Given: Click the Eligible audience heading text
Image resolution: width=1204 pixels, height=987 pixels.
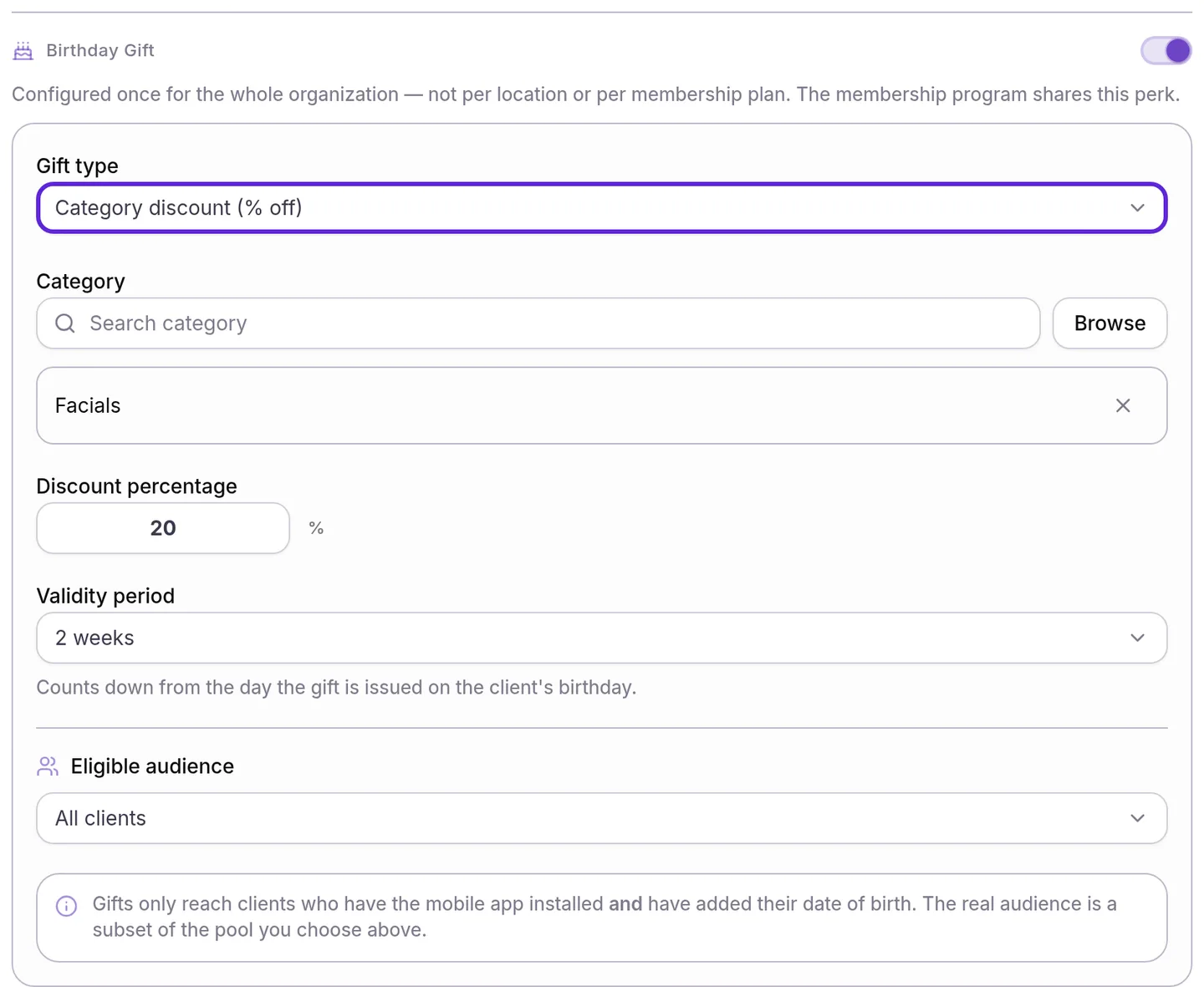Looking at the screenshot, I should pos(152,766).
